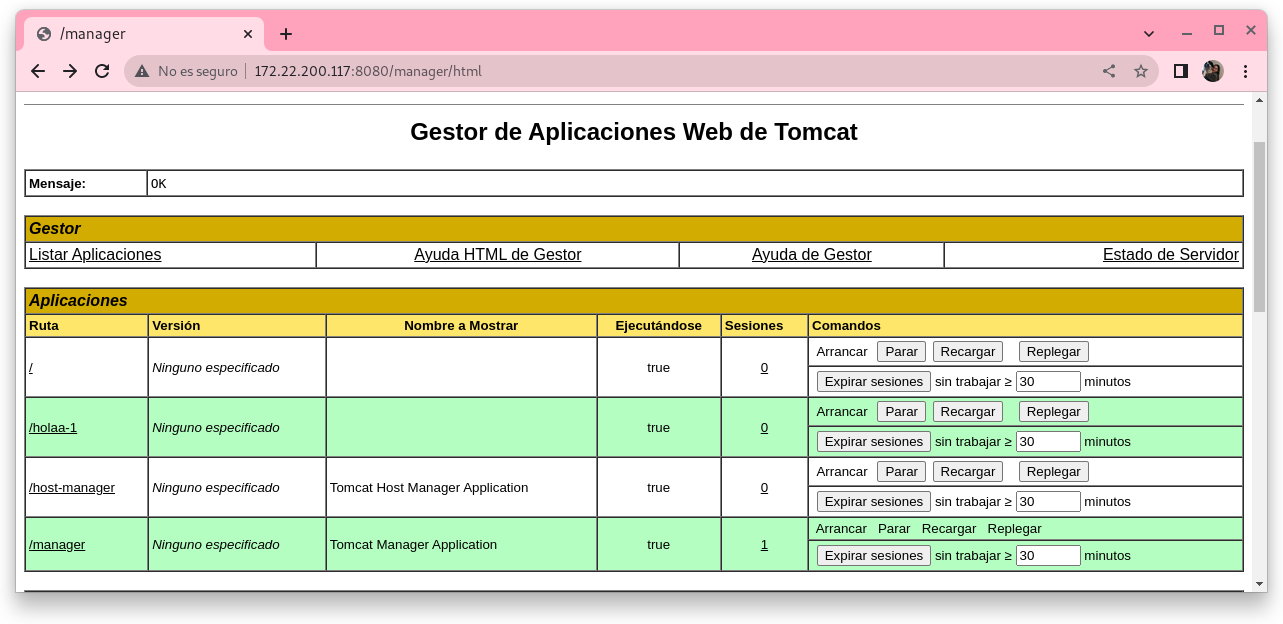Expand the tab search dropdown arrow
The height and width of the screenshot is (624, 1283).
click(x=1149, y=33)
